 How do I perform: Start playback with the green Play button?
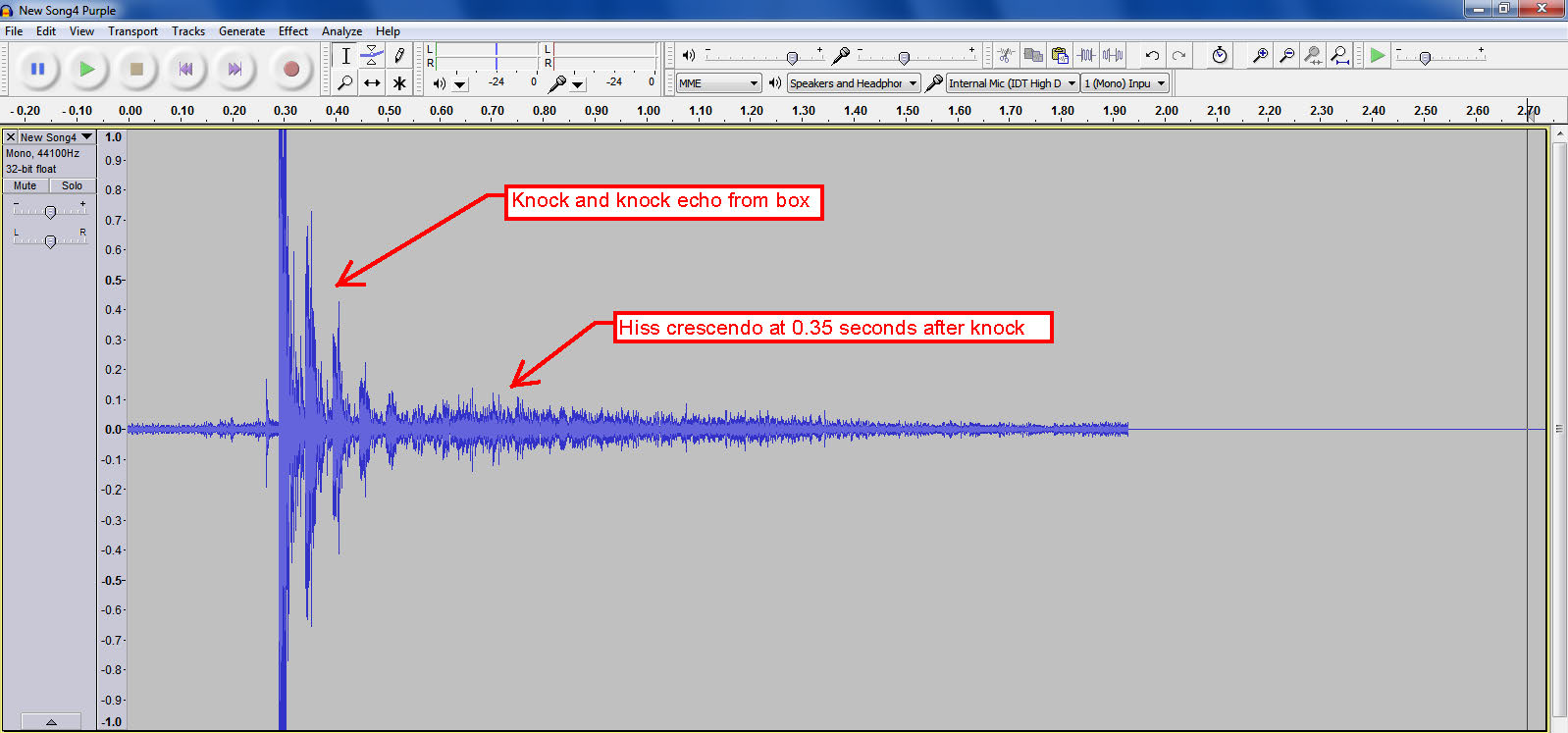[87, 69]
